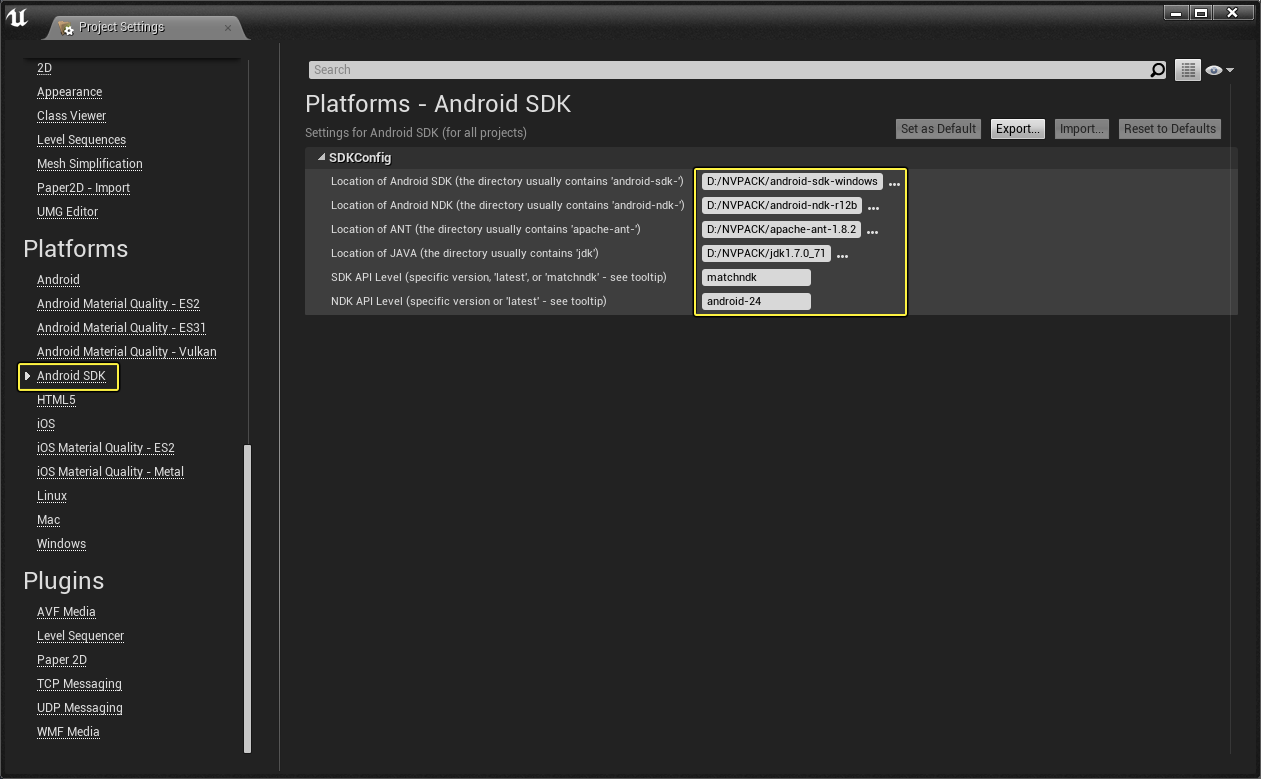Click the search magnifier icon

(1157, 70)
